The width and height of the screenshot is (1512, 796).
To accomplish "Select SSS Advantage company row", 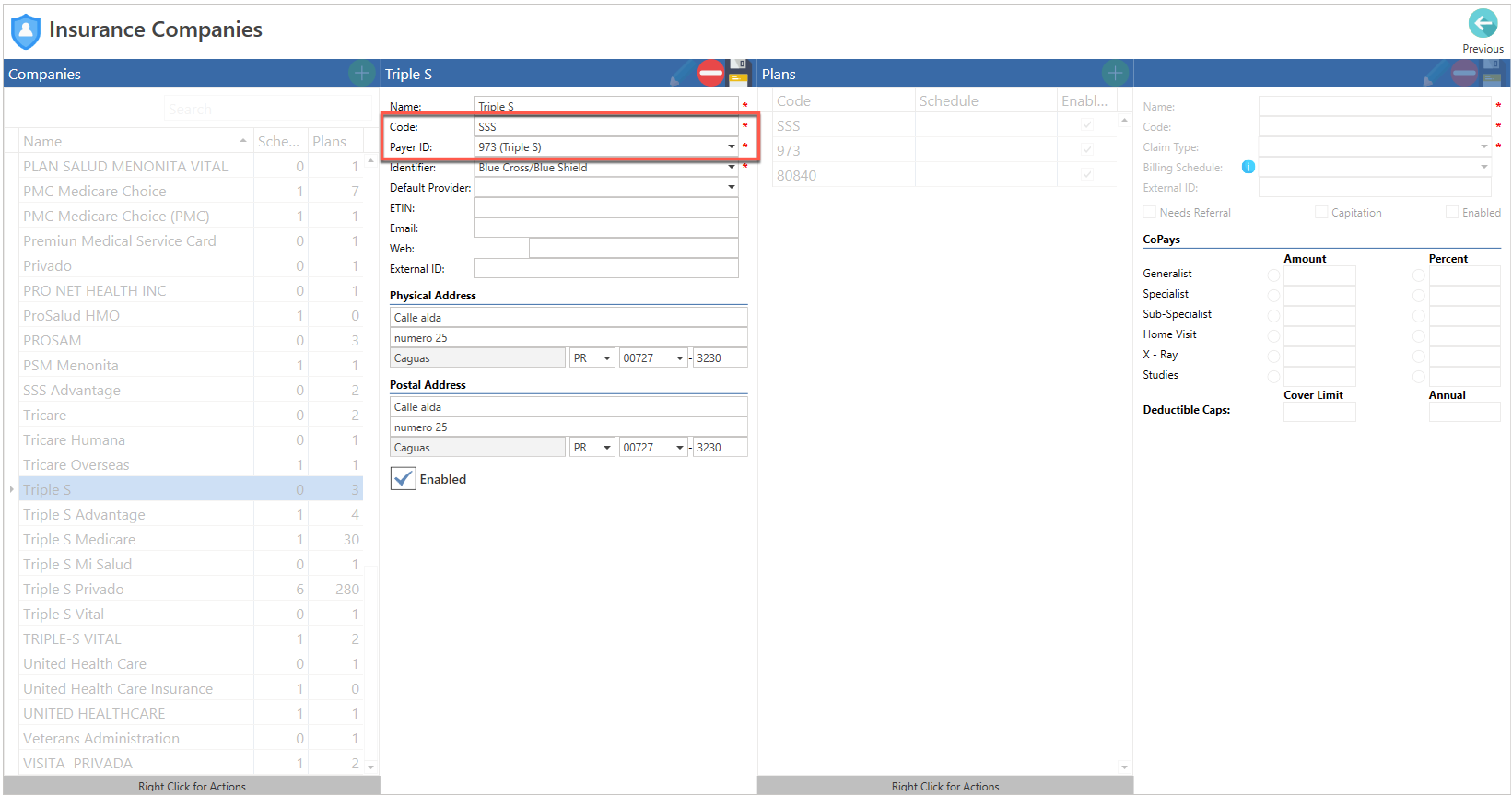I will coord(191,390).
